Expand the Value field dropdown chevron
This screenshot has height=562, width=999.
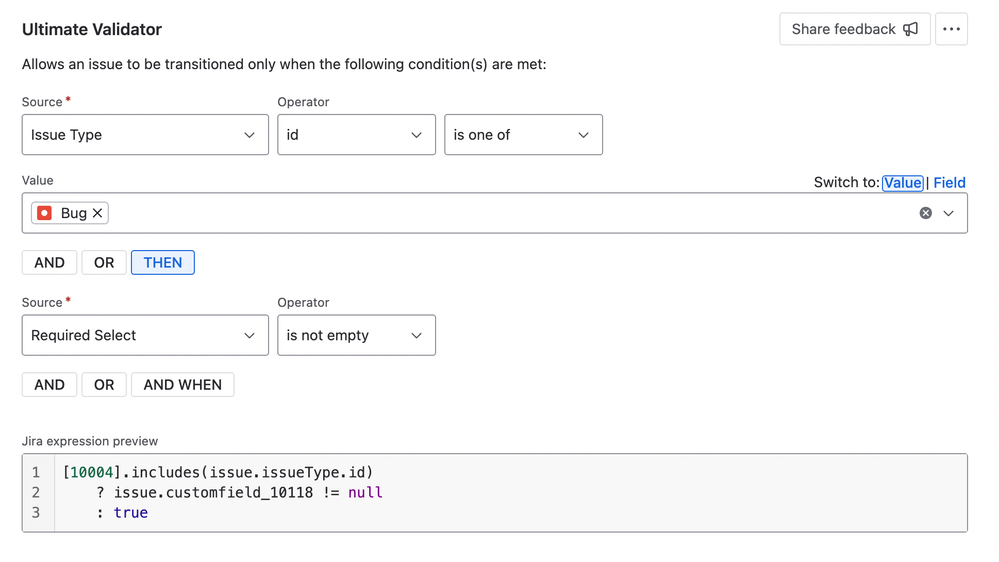click(x=948, y=213)
